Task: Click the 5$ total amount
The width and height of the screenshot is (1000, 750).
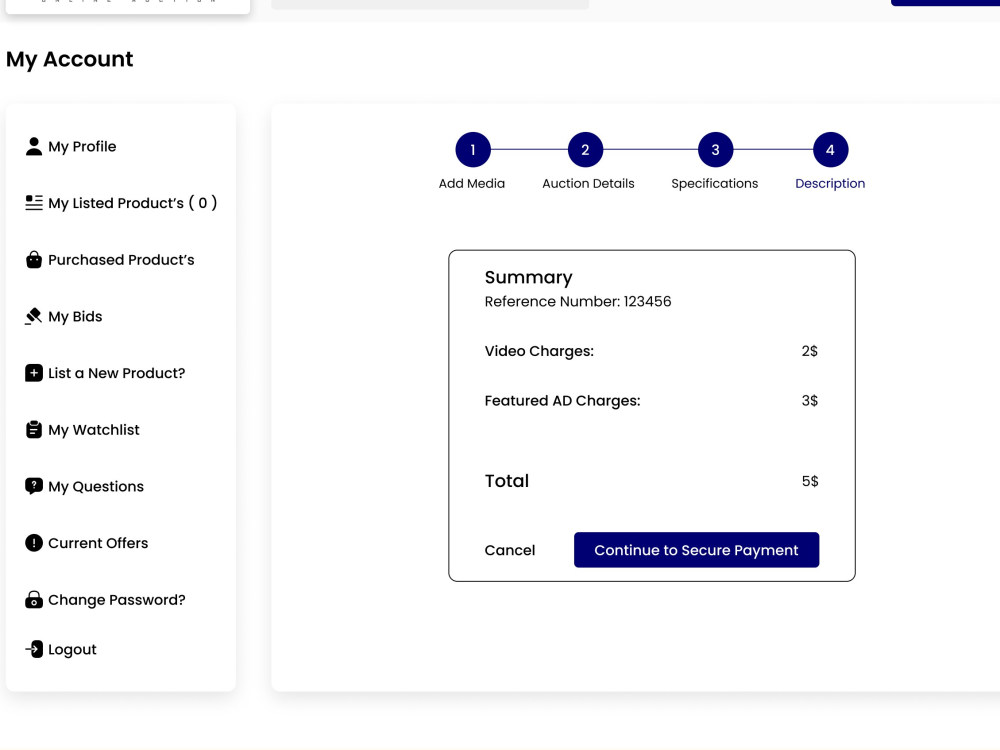Action: pyautogui.click(x=810, y=482)
